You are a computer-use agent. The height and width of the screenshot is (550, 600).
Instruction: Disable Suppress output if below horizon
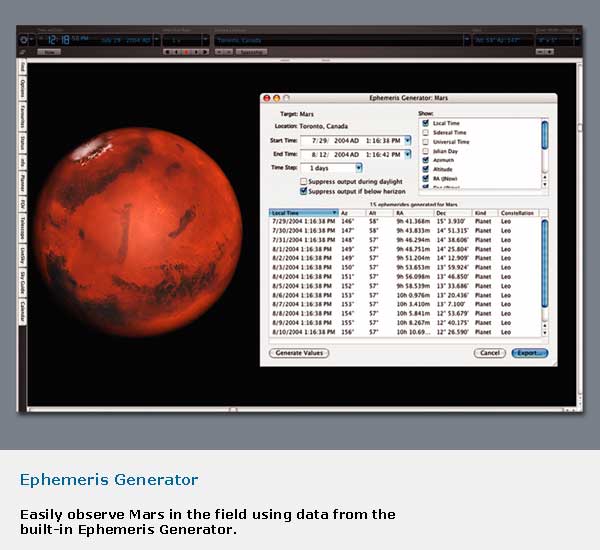(303, 191)
